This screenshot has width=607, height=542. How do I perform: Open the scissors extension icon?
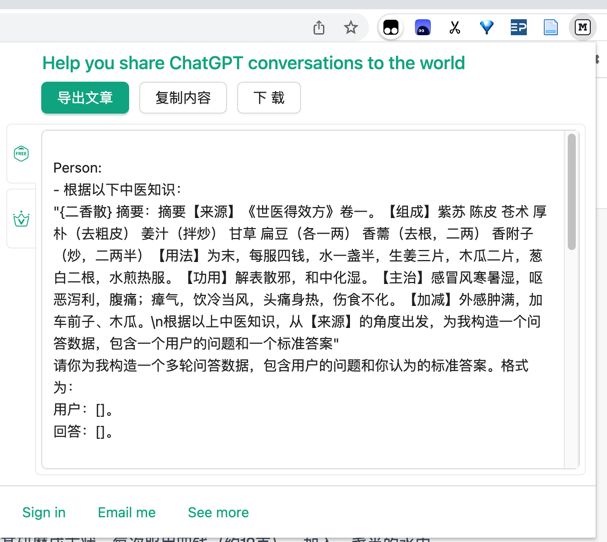(454, 28)
